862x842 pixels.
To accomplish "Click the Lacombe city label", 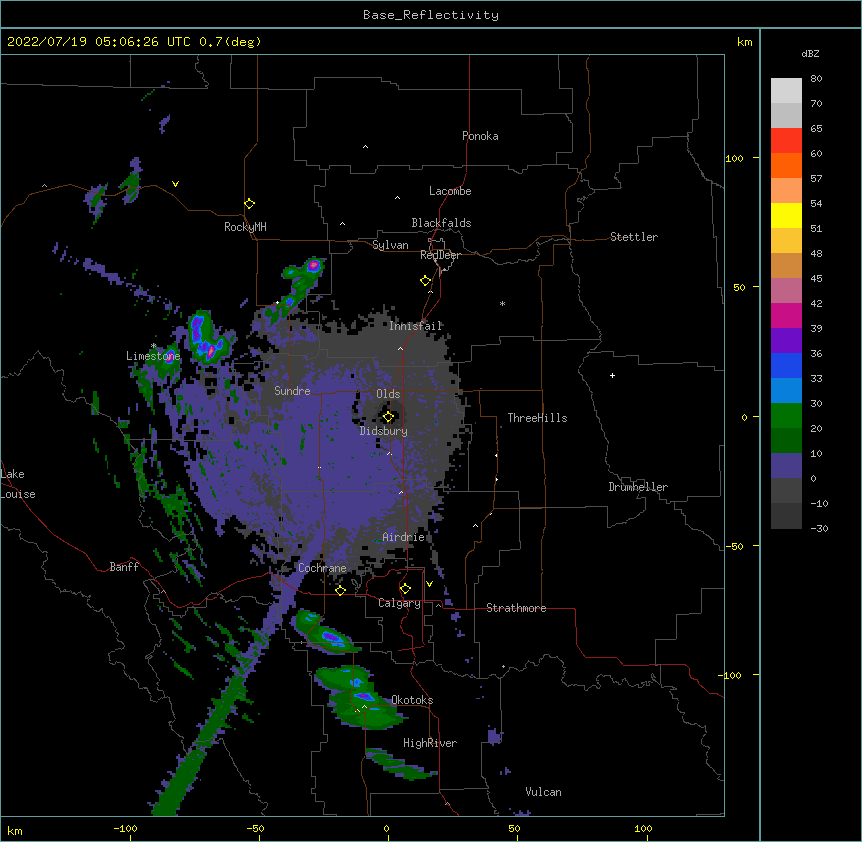I will click(450, 191).
